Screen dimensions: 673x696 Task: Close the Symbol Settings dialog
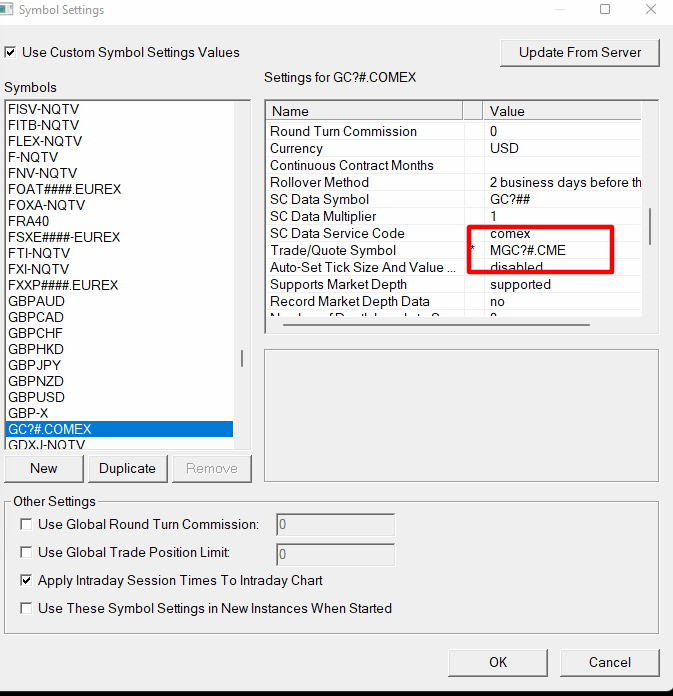coord(651,10)
